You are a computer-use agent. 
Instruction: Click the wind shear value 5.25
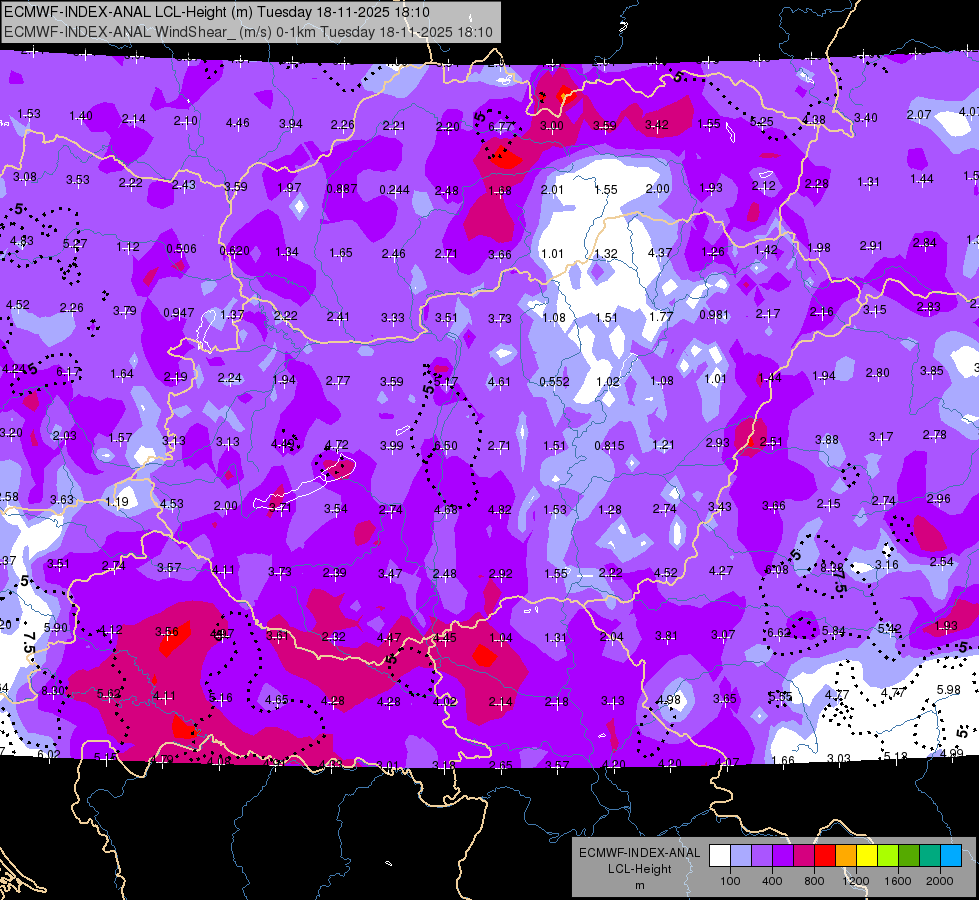pyautogui.click(x=761, y=122)
